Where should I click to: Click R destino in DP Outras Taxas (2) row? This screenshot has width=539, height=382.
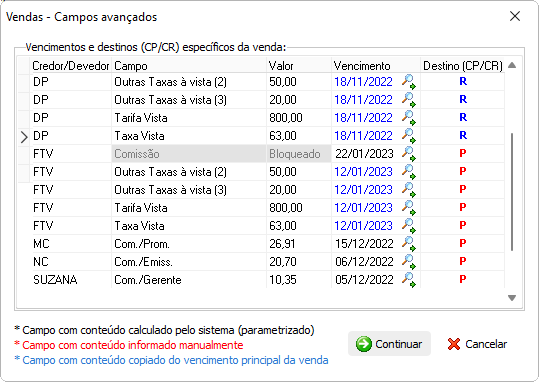pos(463,81)
